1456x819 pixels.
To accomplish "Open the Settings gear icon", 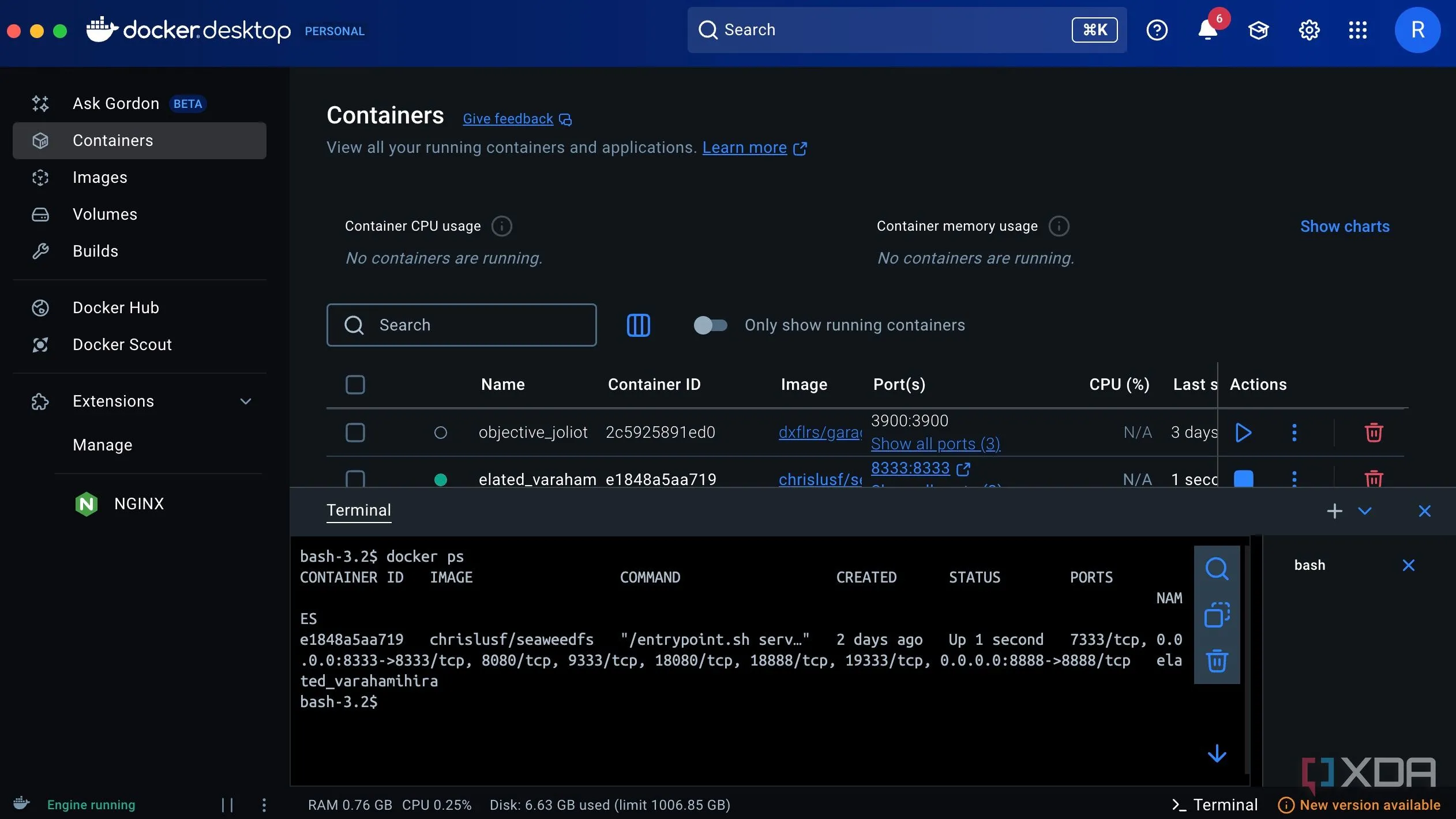I will pyautogui.click(x=1309, y=30).
